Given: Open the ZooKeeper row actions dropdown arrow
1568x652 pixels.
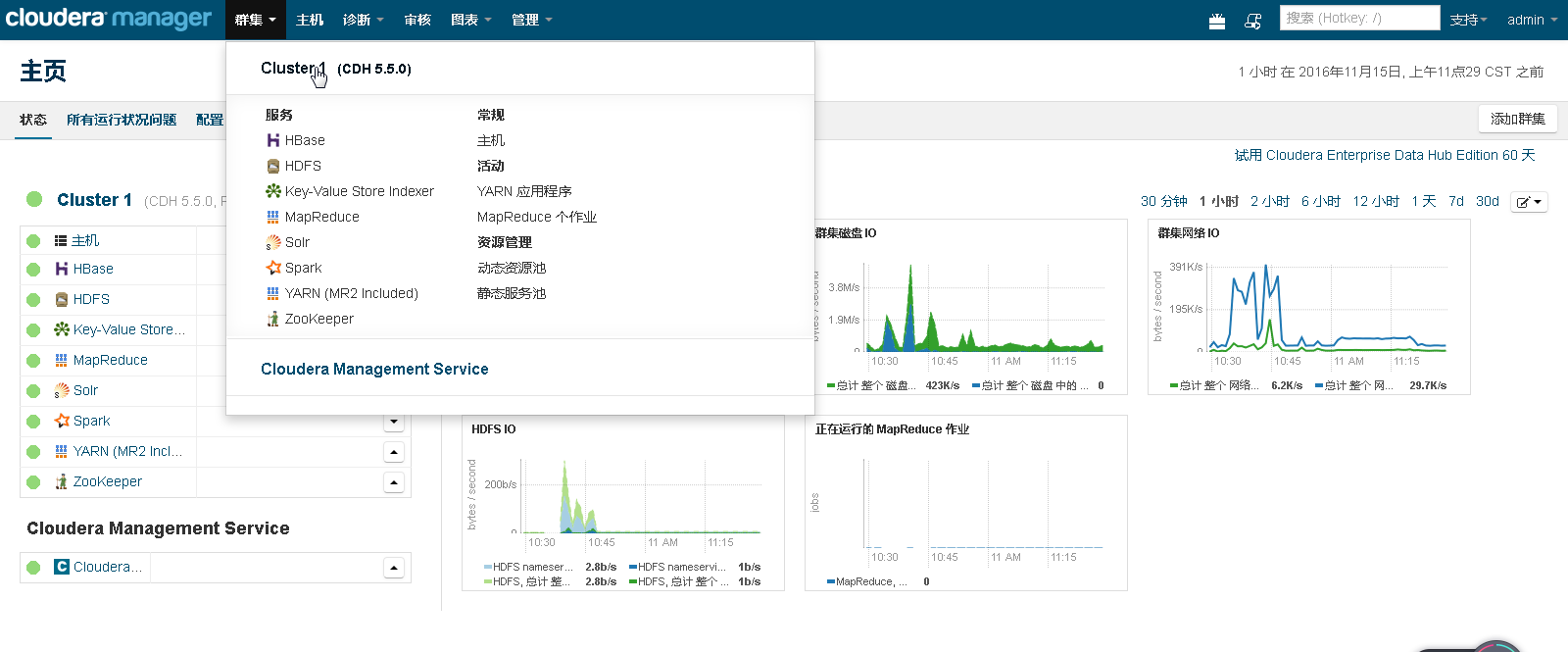Looking at the screenshot, I should point(394,482).
